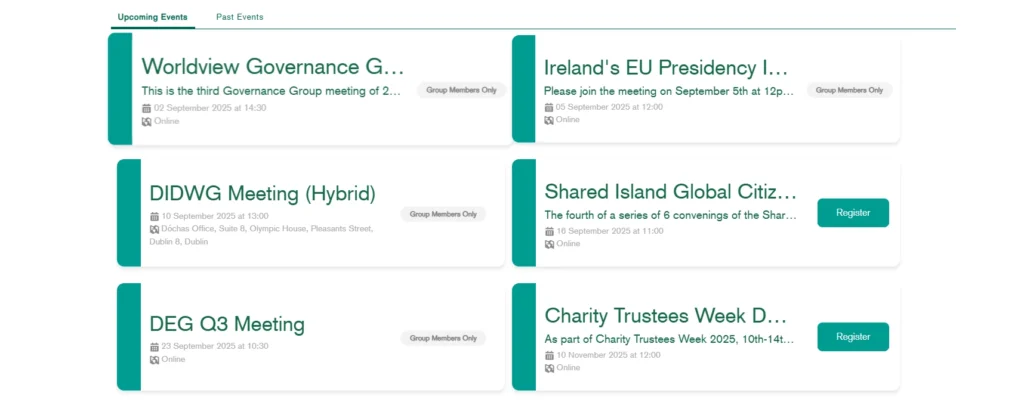Click Group Members Only badge on DEG Q3 Meeting
The width and height of the screenshot is (1024, 409).
(443, 338)
